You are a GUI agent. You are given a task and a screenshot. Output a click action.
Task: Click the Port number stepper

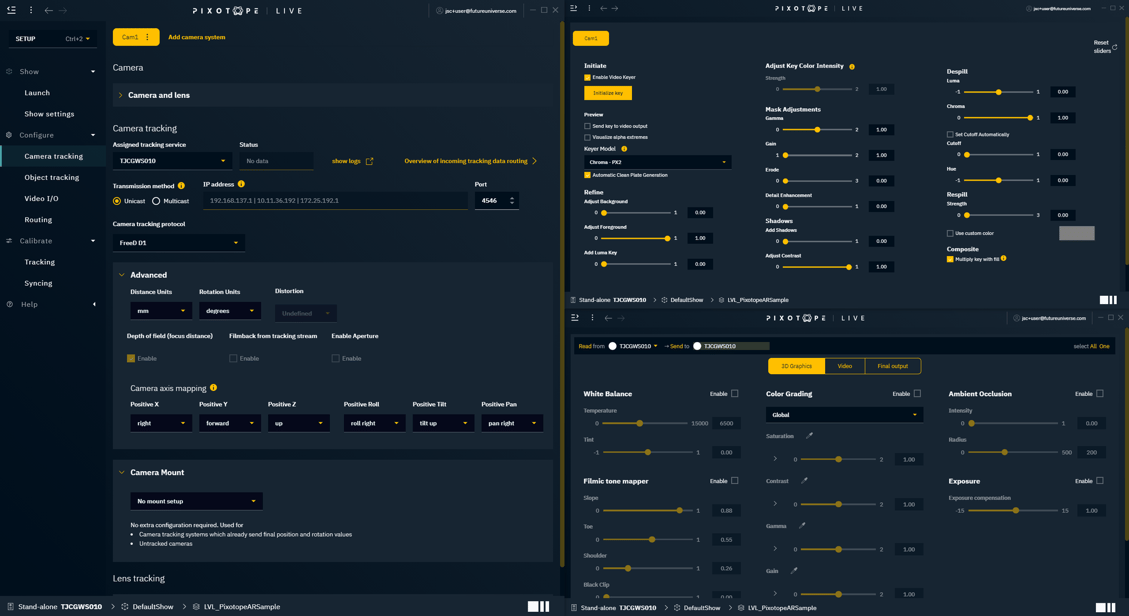pyautogui.click(x=512, y=201)
